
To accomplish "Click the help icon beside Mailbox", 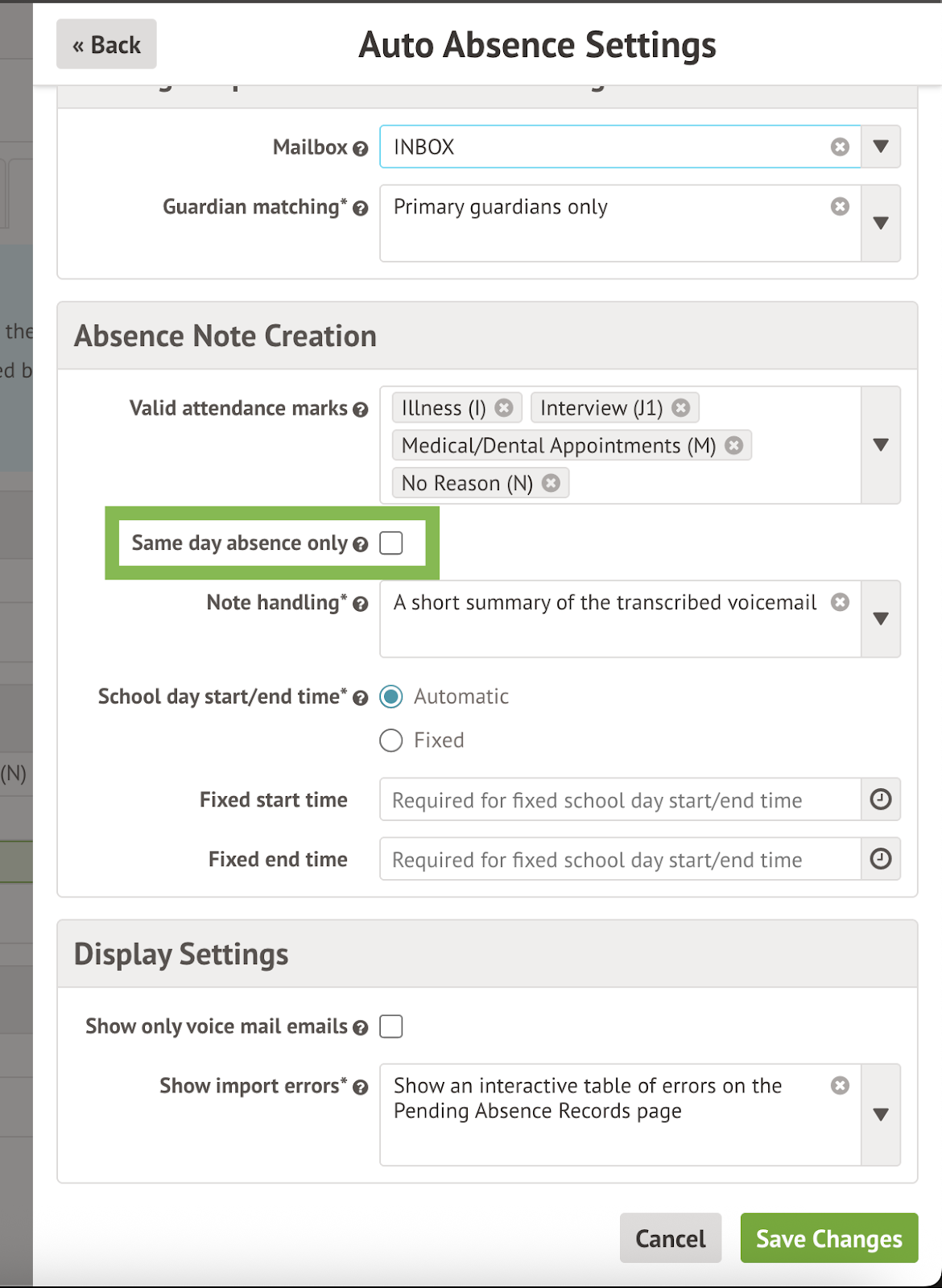I will [x=361, y=149].
